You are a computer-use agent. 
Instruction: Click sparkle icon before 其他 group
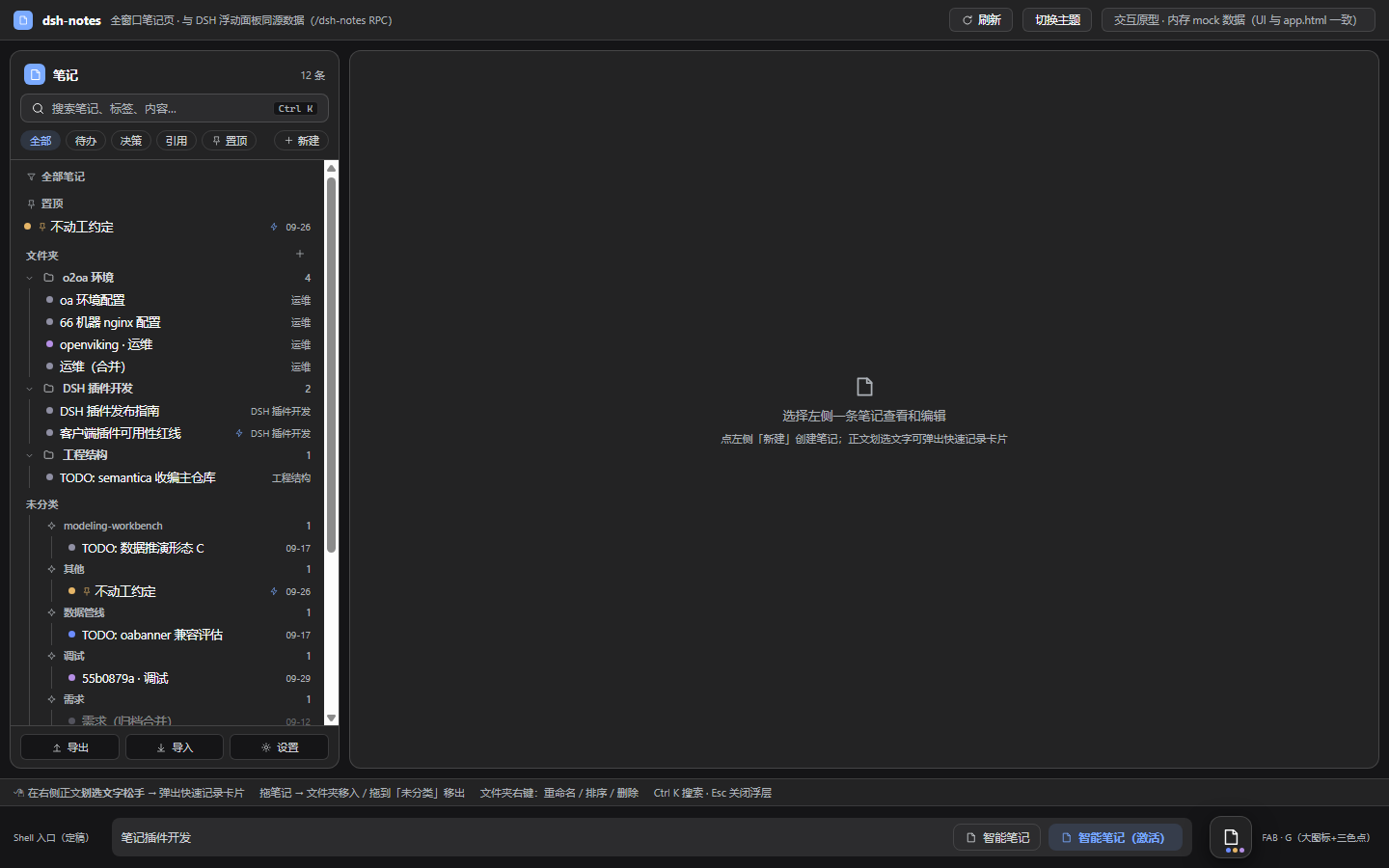point(52,569)
